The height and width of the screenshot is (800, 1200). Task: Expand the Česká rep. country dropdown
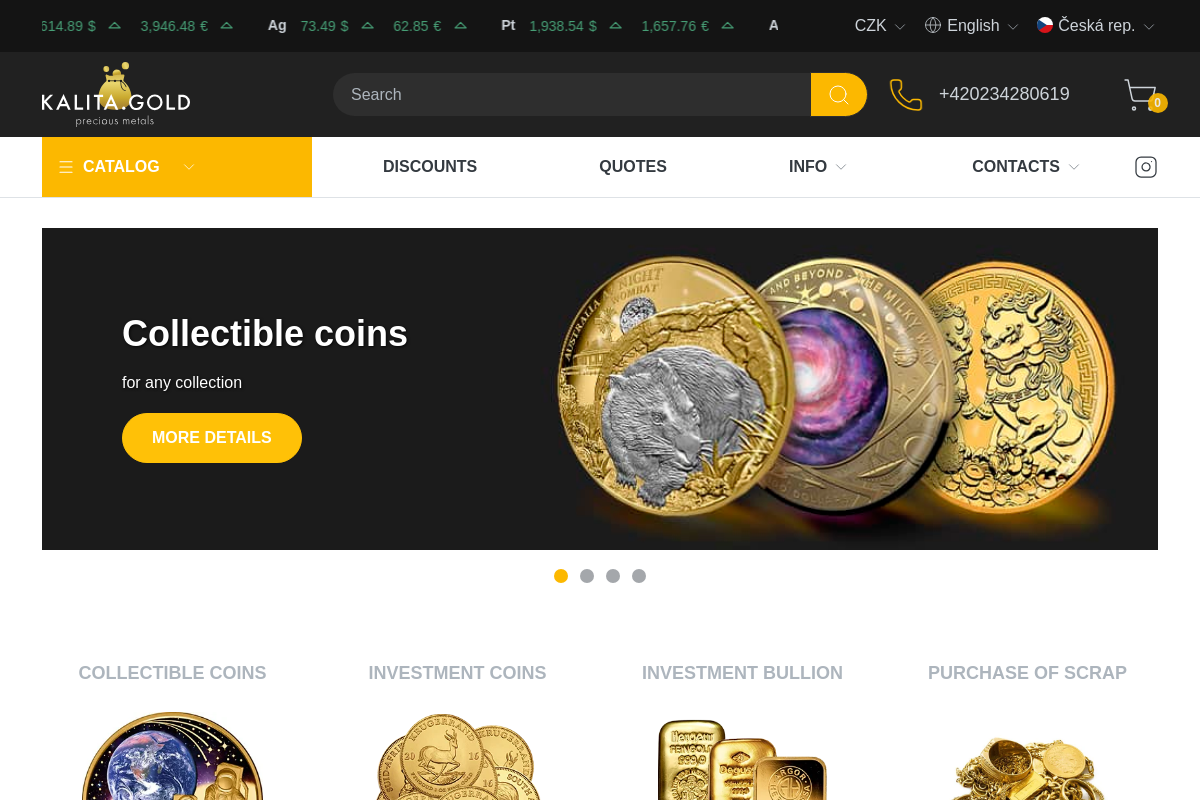point(1095,26)
